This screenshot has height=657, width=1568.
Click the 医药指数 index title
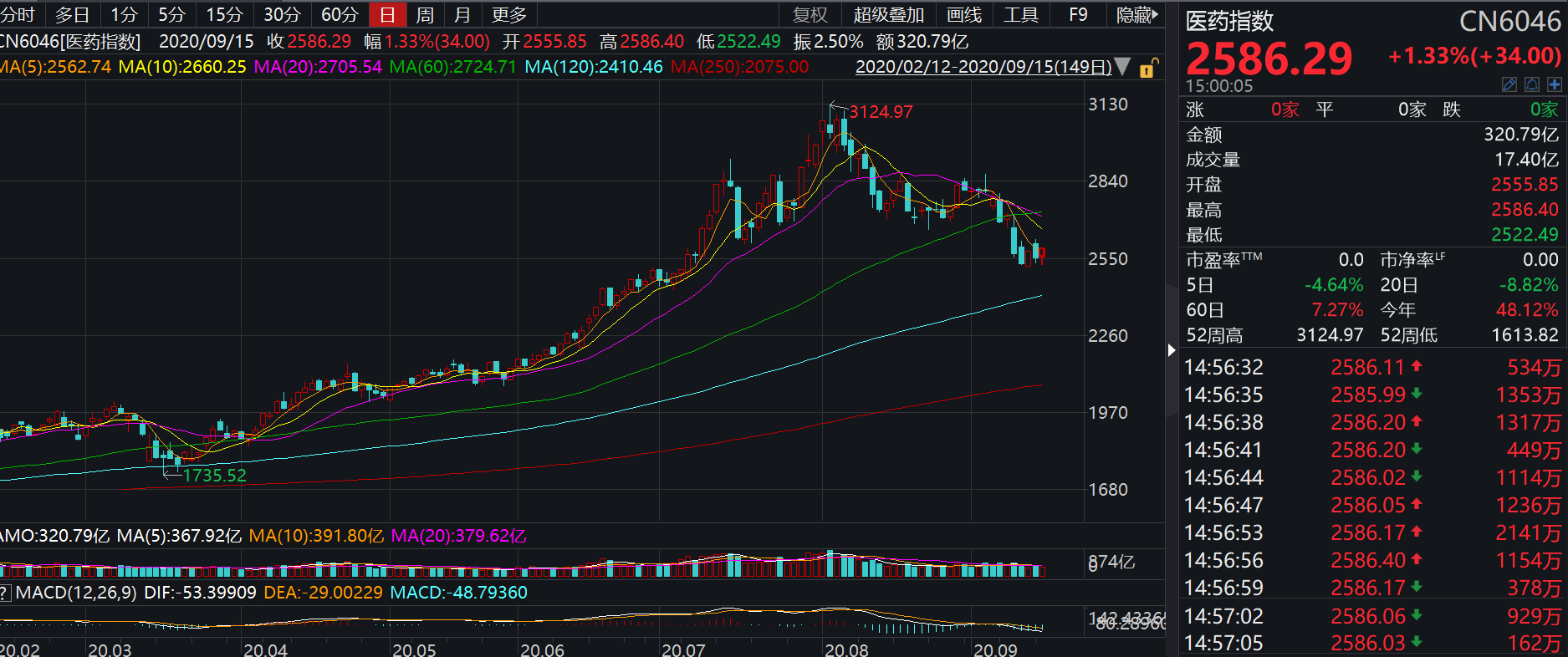pos(1230,22)
